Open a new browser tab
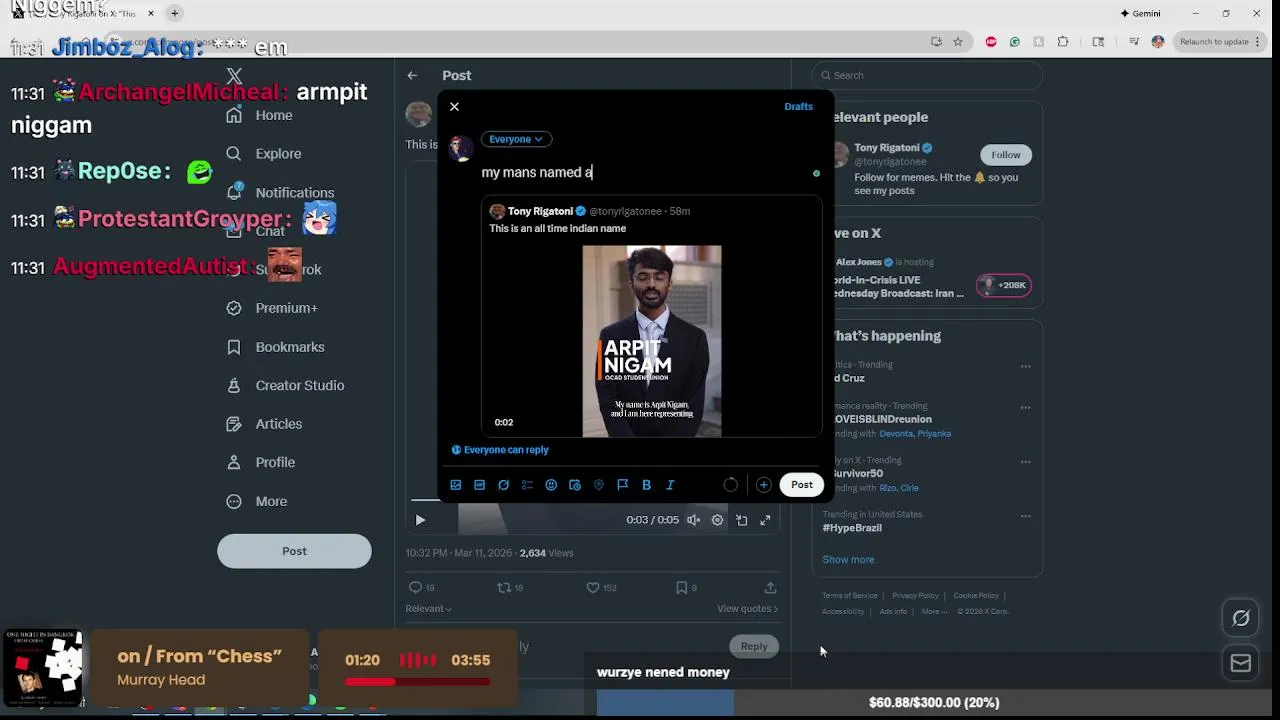Viewport: 1280px width, 720px height. (x=174, y=13)
